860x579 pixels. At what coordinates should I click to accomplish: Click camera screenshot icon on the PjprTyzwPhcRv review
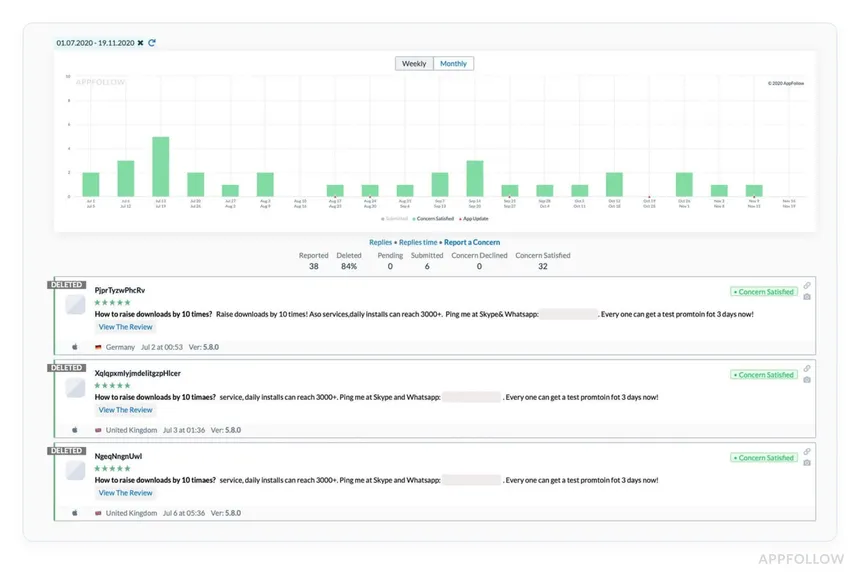coord(807,297)
